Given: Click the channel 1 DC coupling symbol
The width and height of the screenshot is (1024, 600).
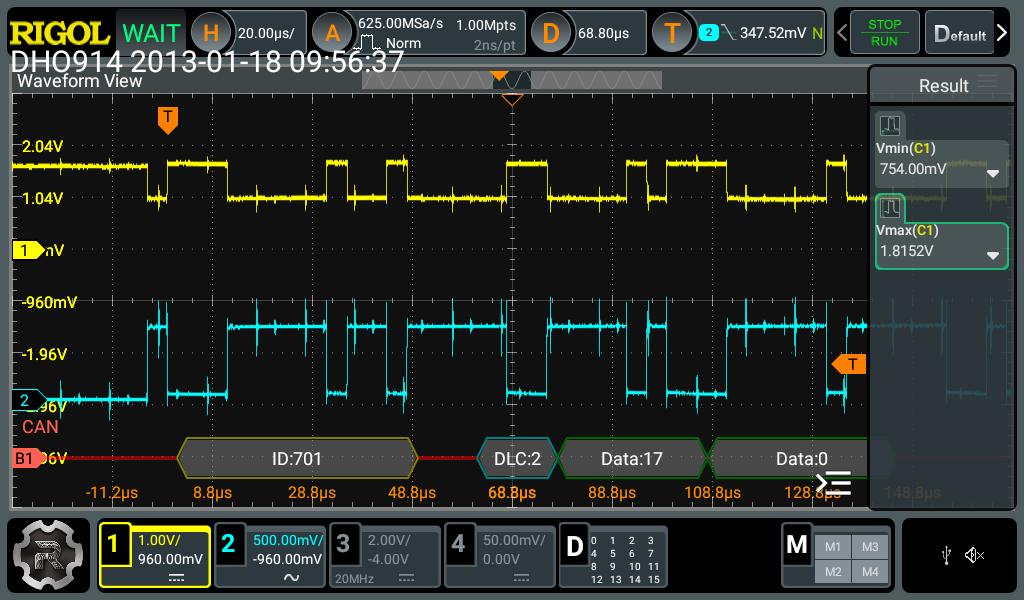Looking at the screenshot, I should click(176, 578).
